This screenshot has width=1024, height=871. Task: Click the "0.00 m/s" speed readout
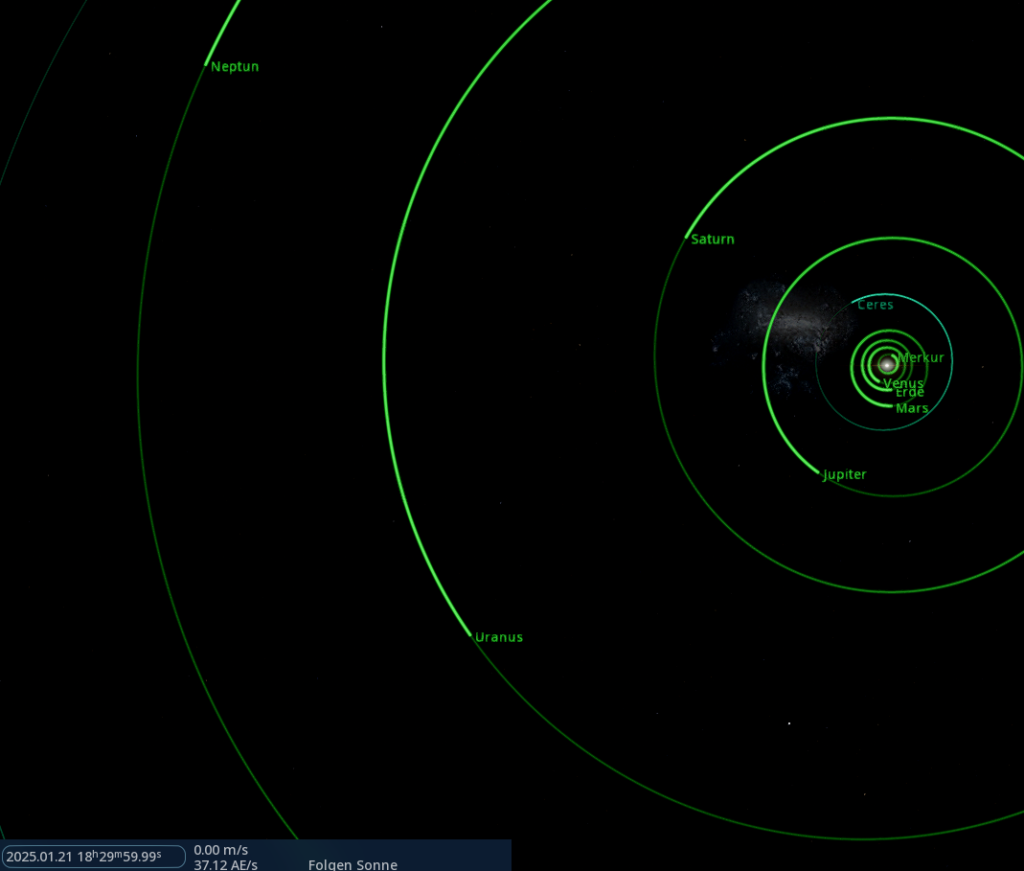coord(221,850)
